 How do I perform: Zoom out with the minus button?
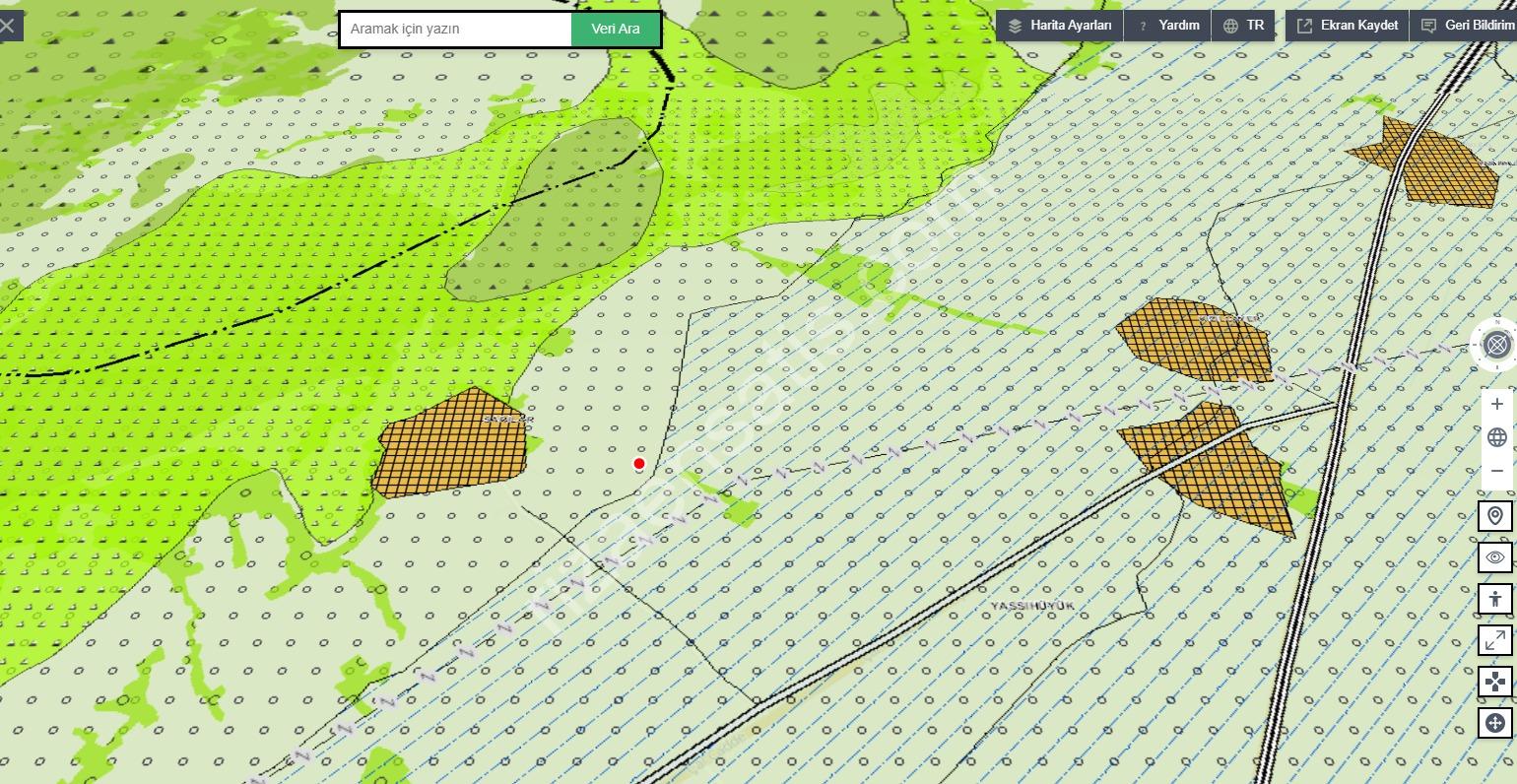coord(1496,472)
